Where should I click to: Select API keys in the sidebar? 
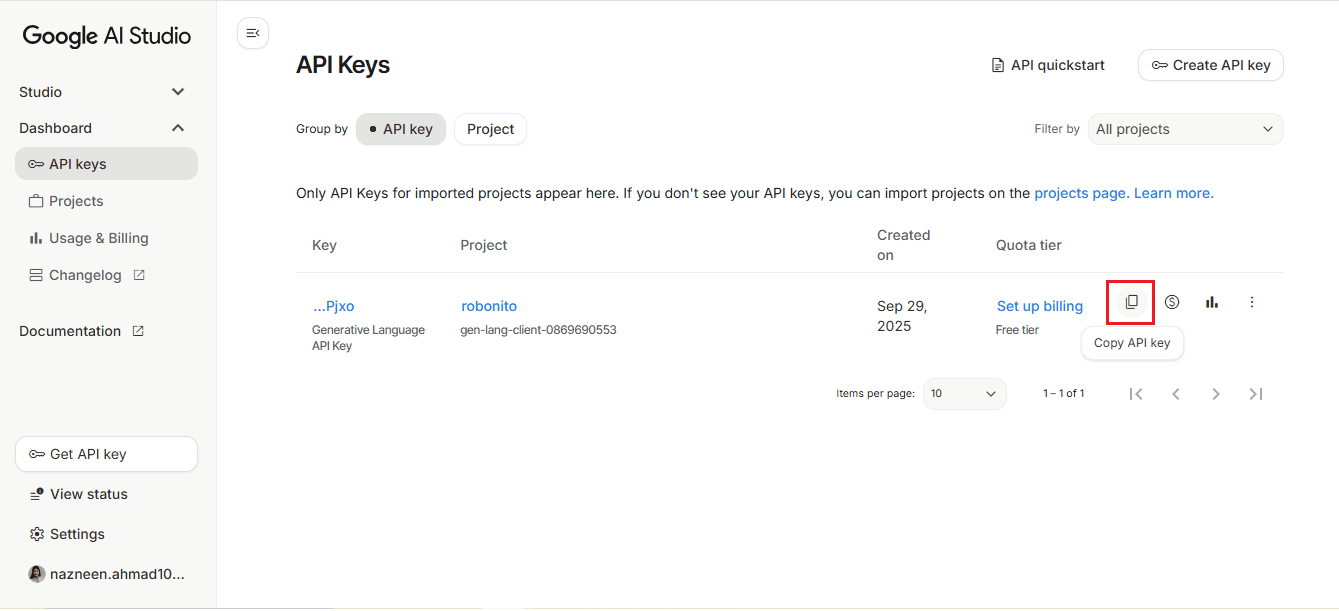[x=106, y=164]
